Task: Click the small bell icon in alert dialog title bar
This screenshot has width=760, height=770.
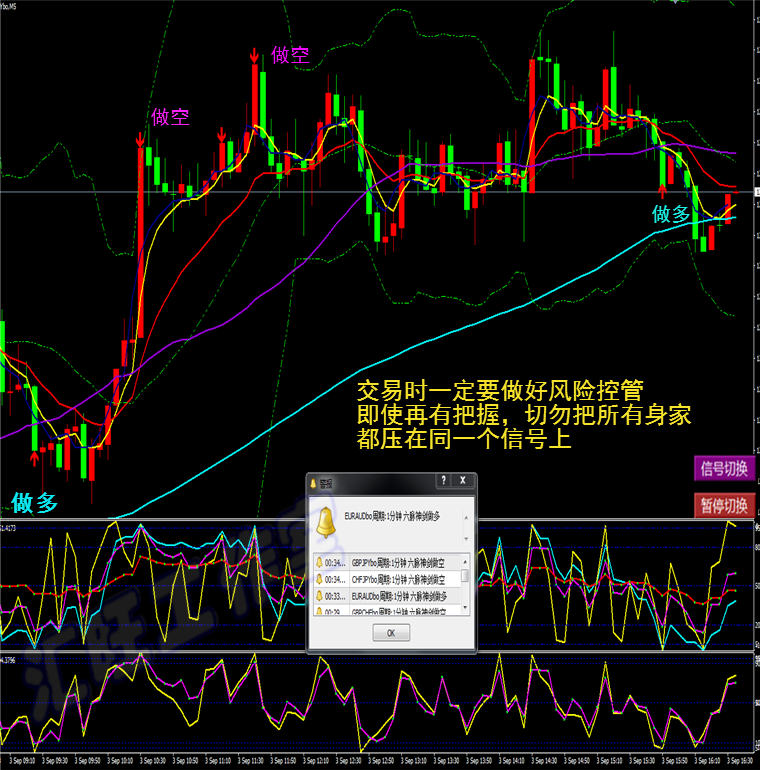Action: point(313,484)
